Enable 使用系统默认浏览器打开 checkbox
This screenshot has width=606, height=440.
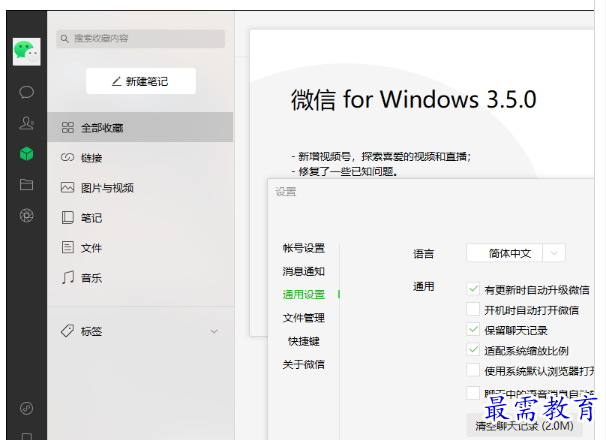(473, 370)
